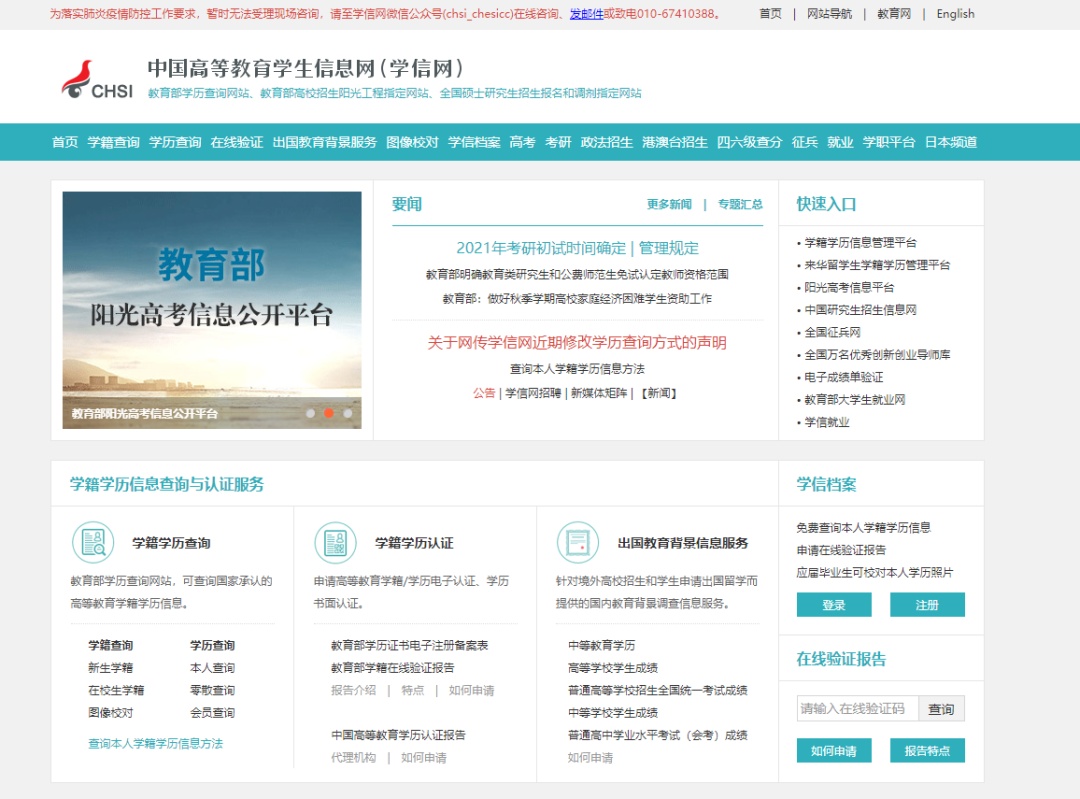Click the 学籍学历查询 circular document icon
The height and width of the screenshot is (799, 1080).
(93, 543)
